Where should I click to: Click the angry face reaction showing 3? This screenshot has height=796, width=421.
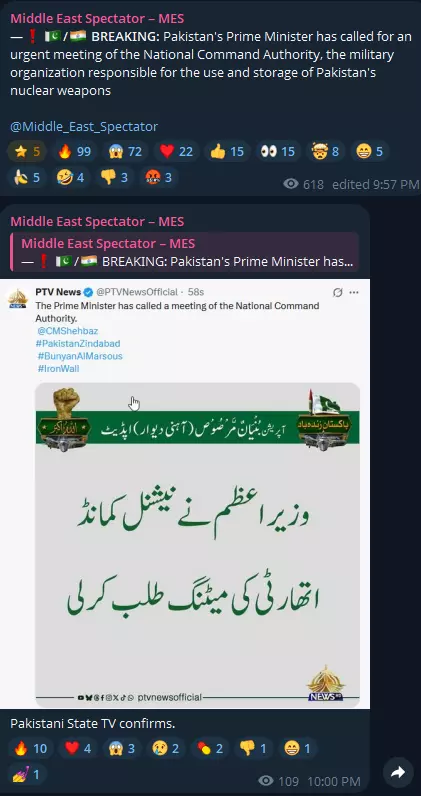point(158,178)
